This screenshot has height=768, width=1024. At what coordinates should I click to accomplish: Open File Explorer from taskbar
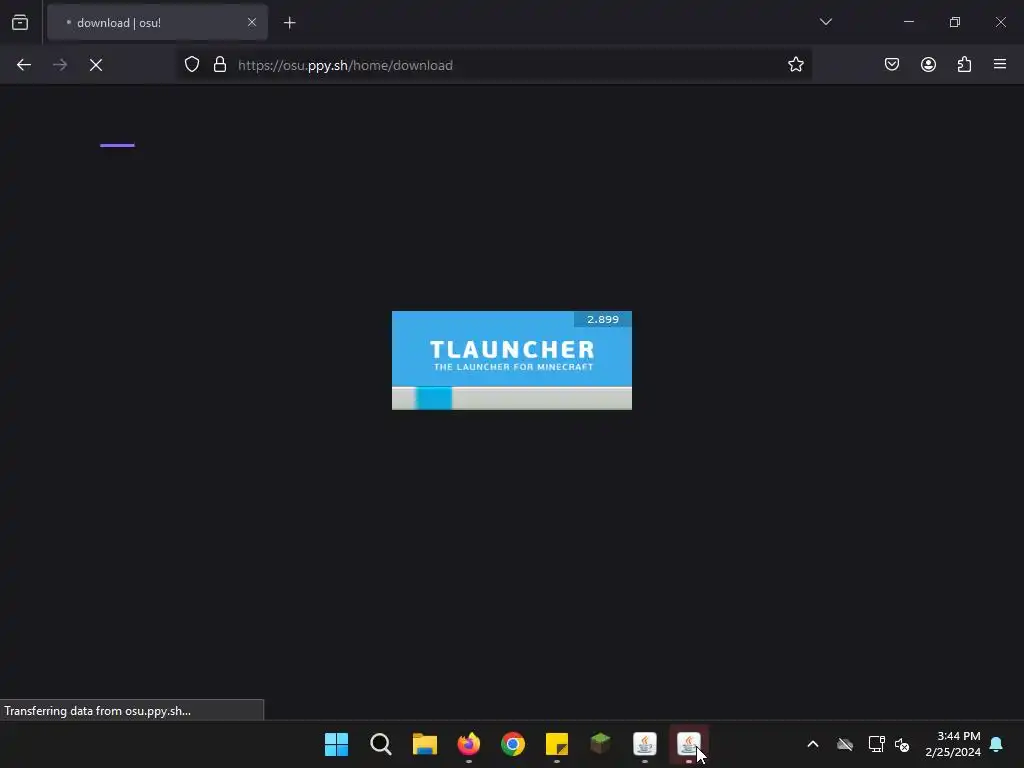pos(424,744)
